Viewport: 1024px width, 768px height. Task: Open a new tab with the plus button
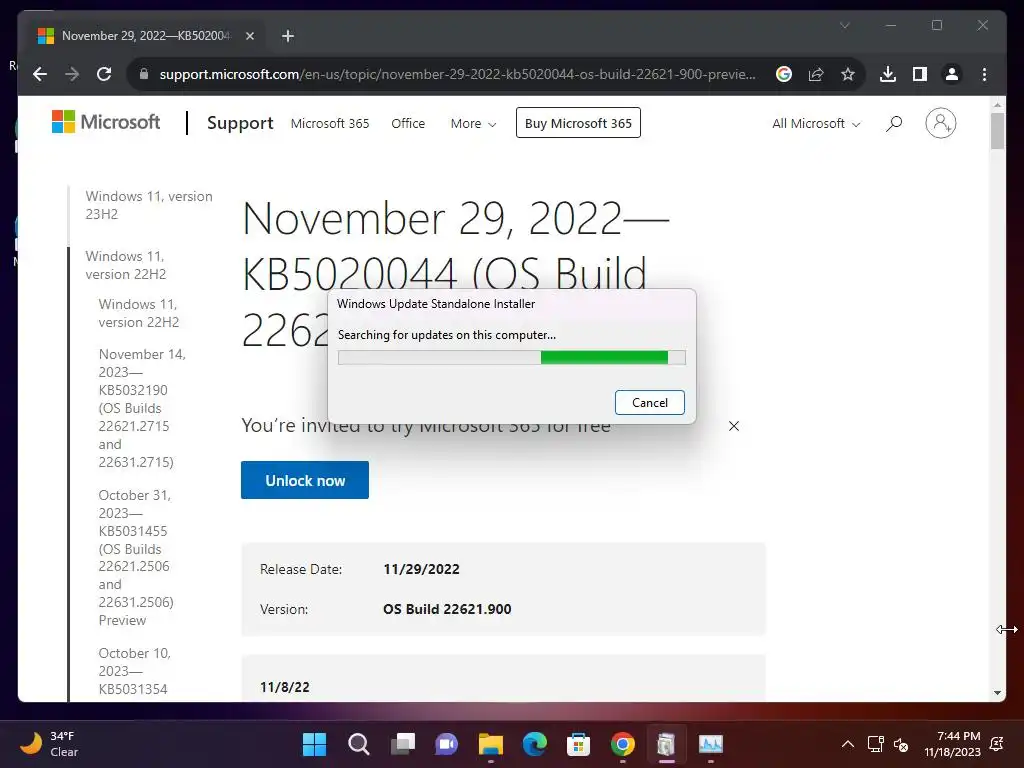287,36
